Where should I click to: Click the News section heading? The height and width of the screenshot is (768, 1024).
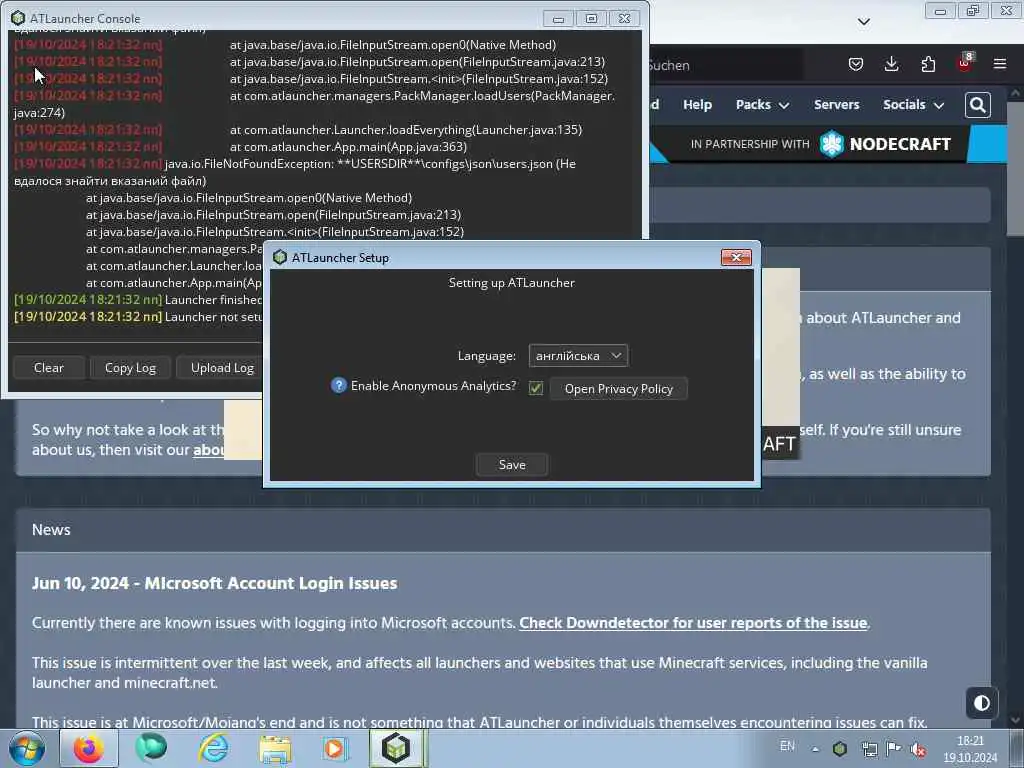51,530
